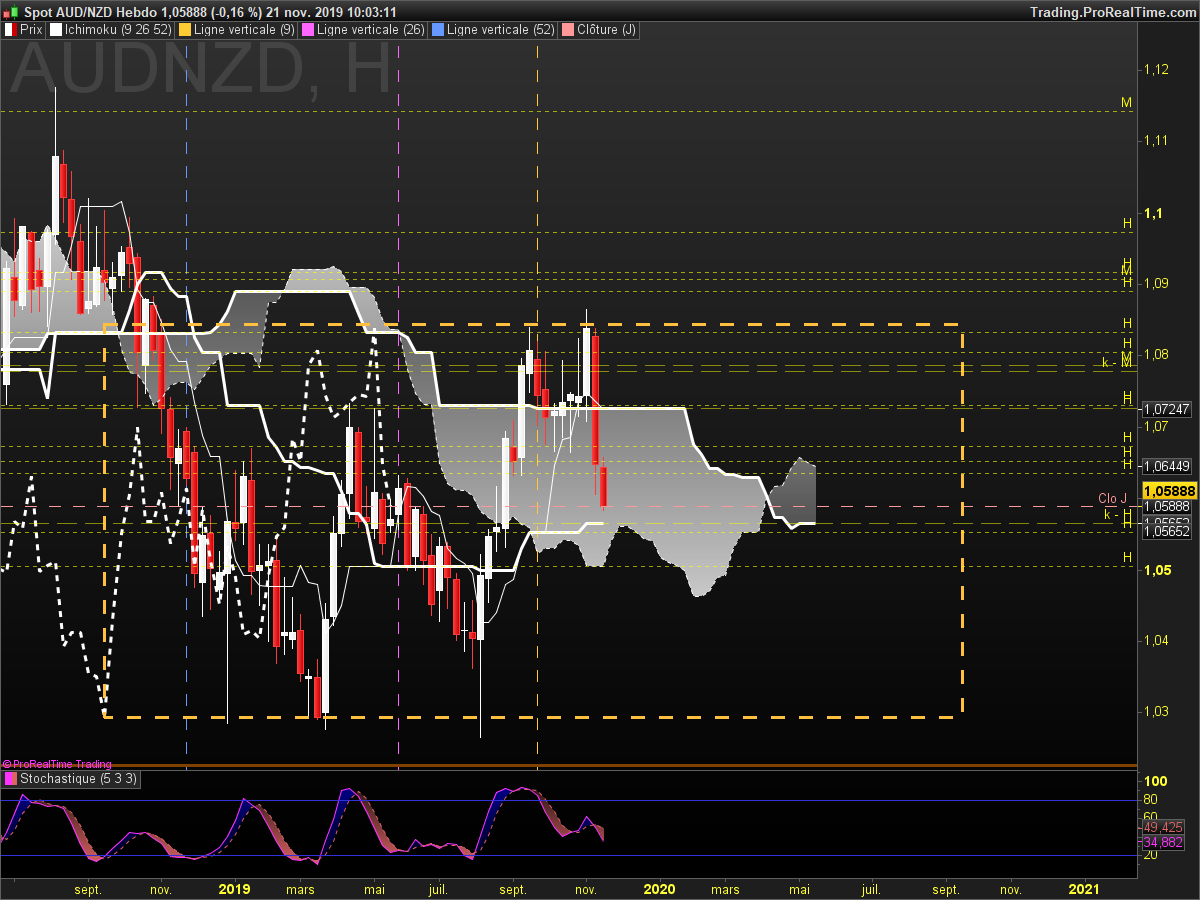Screen dimensions: 1200x900
Task: Click the 2020 label on the time axis
Action: (x=660, y=889)
